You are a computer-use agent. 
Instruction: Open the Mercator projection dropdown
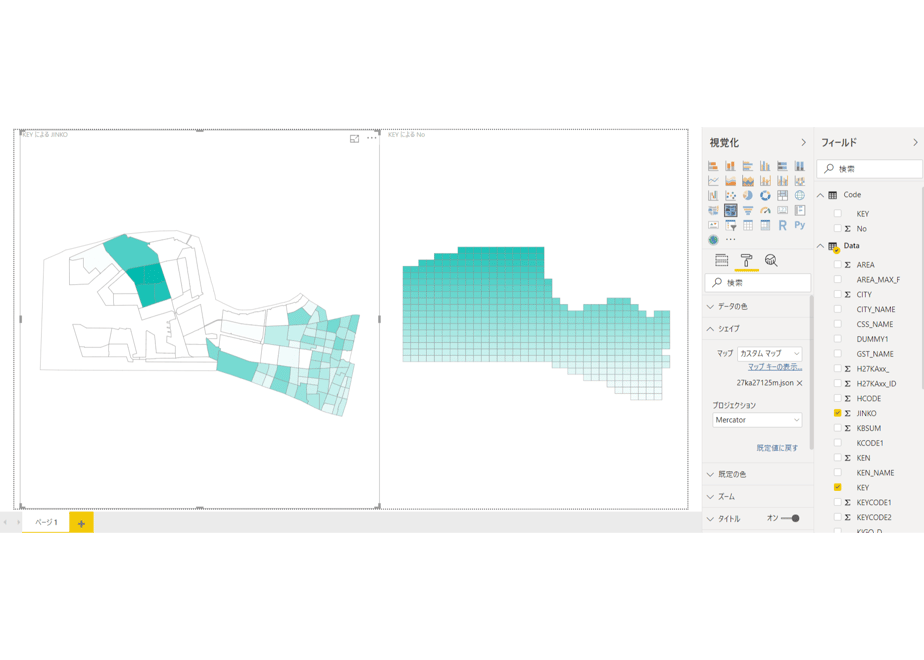(757, 420)
